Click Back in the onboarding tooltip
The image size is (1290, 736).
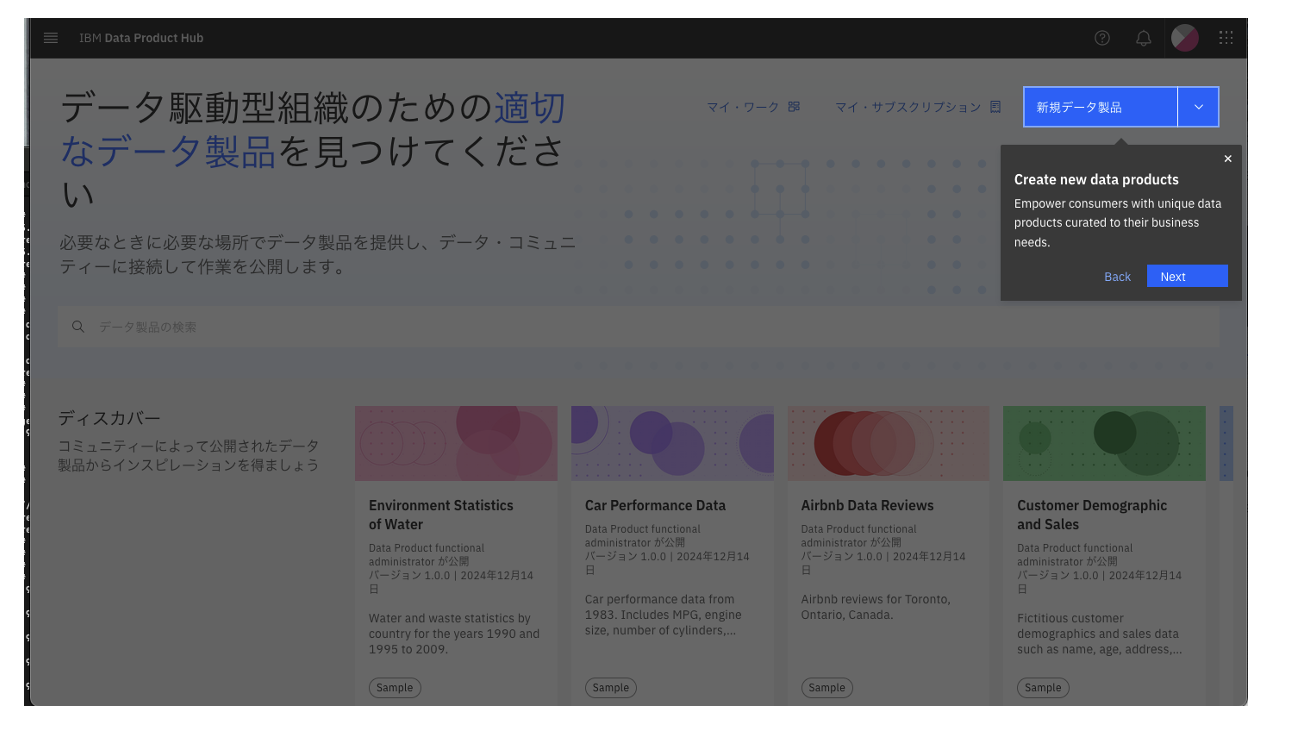click(1117, 276)
